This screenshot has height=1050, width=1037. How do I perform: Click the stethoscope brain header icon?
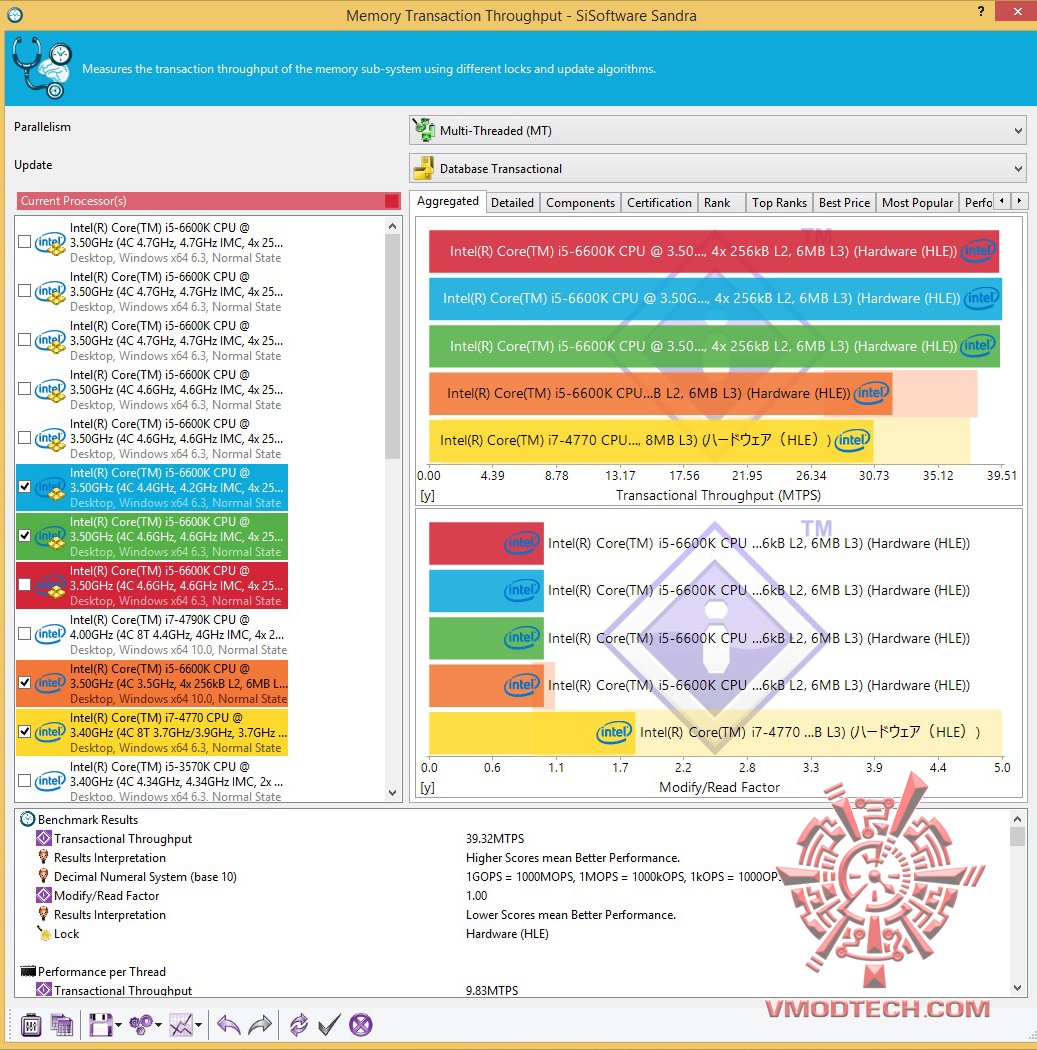tap(42, 68)
